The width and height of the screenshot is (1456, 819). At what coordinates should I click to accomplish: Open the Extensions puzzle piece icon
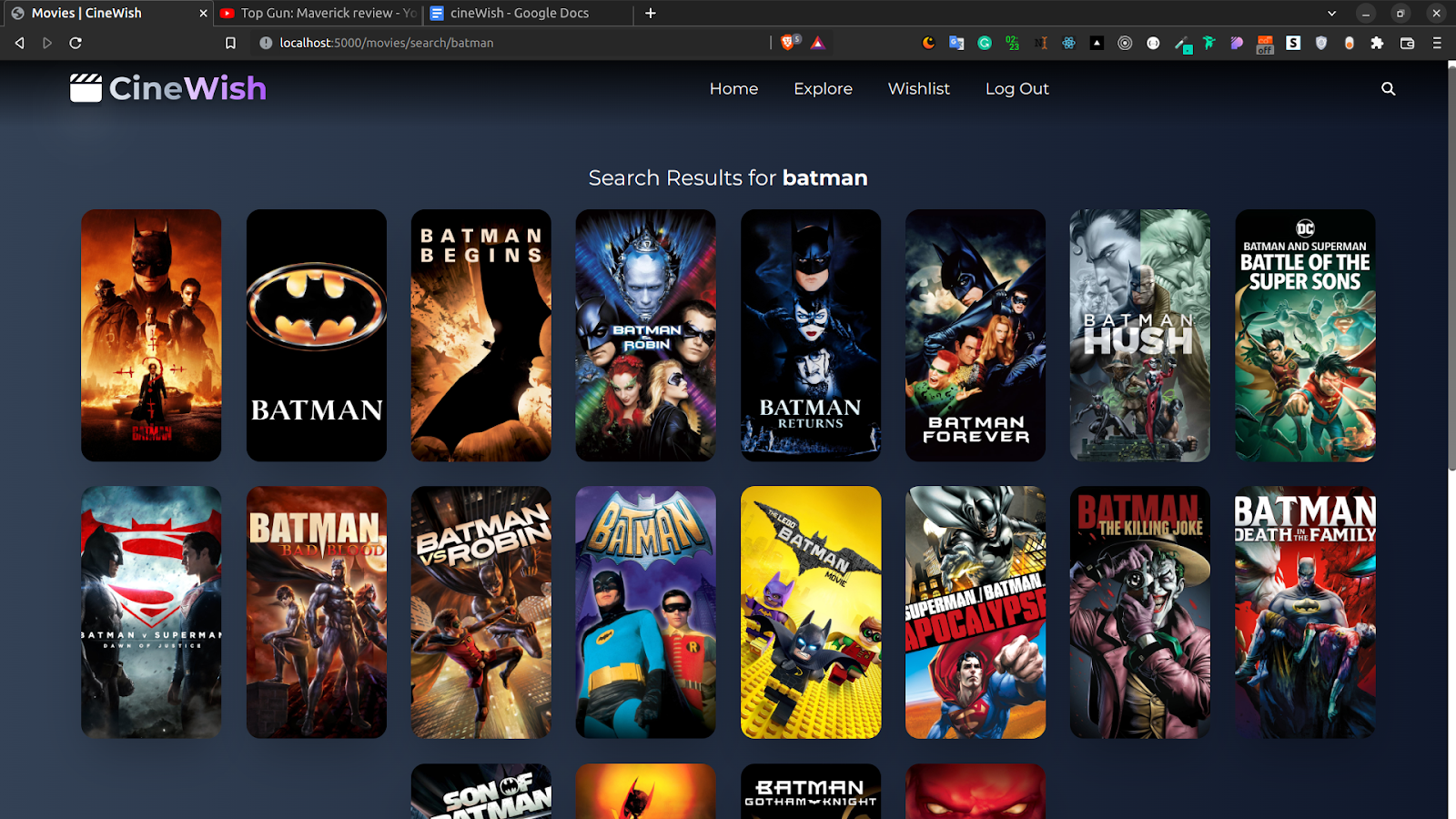tap(1377, 43)
